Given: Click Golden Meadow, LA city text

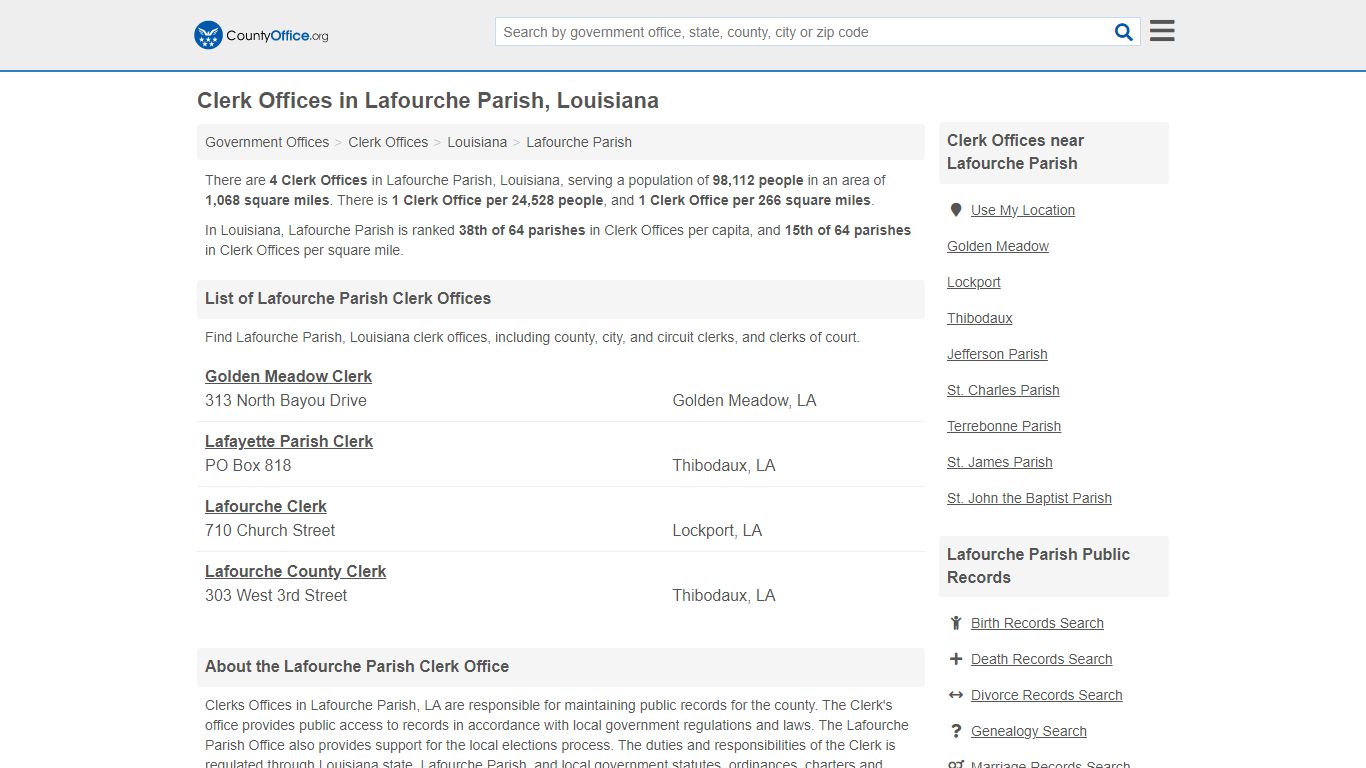Looking at the screenshot, I should 744,400.
